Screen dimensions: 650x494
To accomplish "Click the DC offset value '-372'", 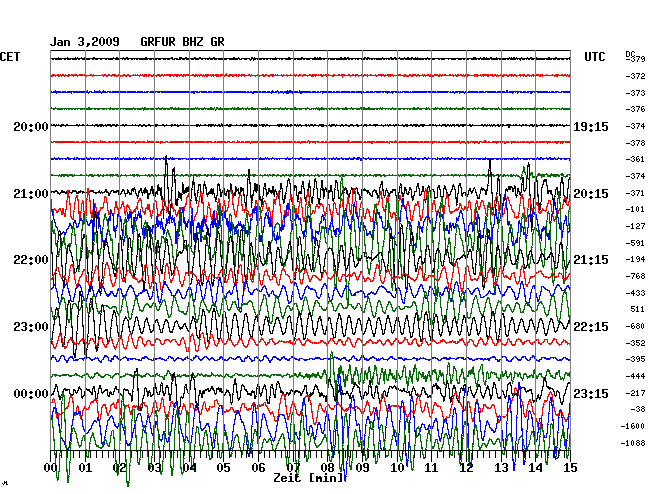I will (635, 76).
